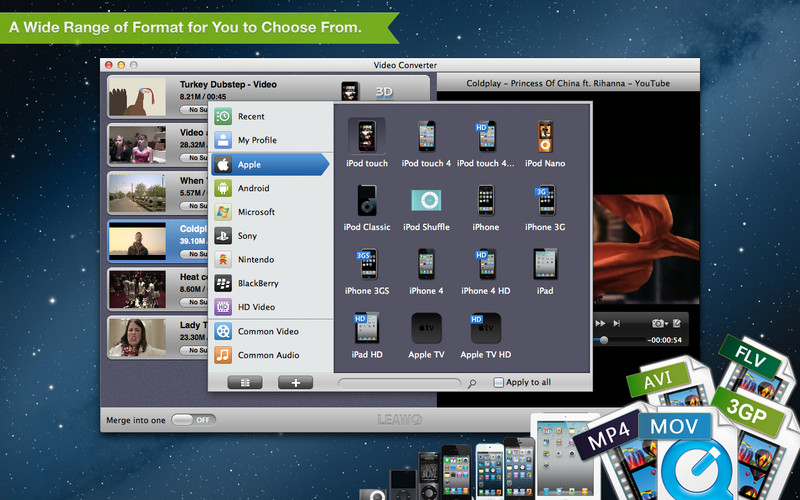Image resolution: width=800 pixels, height=500 pixels.
Task: Open subtitle dropdown on Lady video row
Action: pyautogui.click(x=194, y=351)
